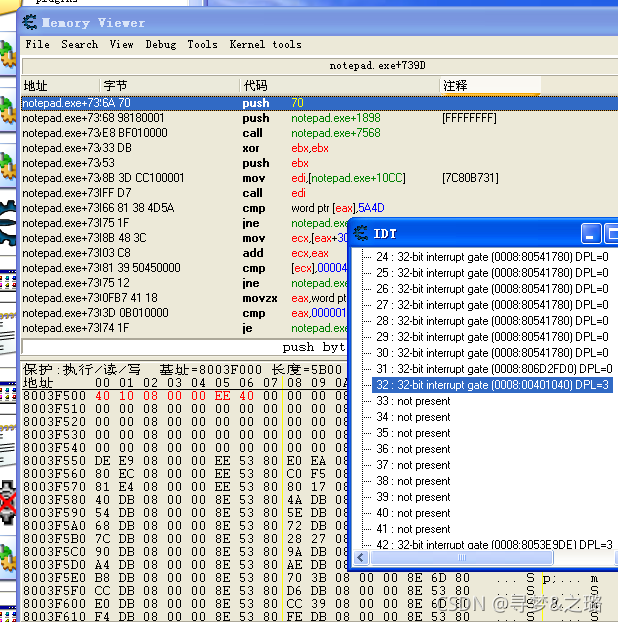Select IDT entry 25 interrupt gate
Image resolution: width=618 pixels, height=622 pixels.
pos(492,273)
